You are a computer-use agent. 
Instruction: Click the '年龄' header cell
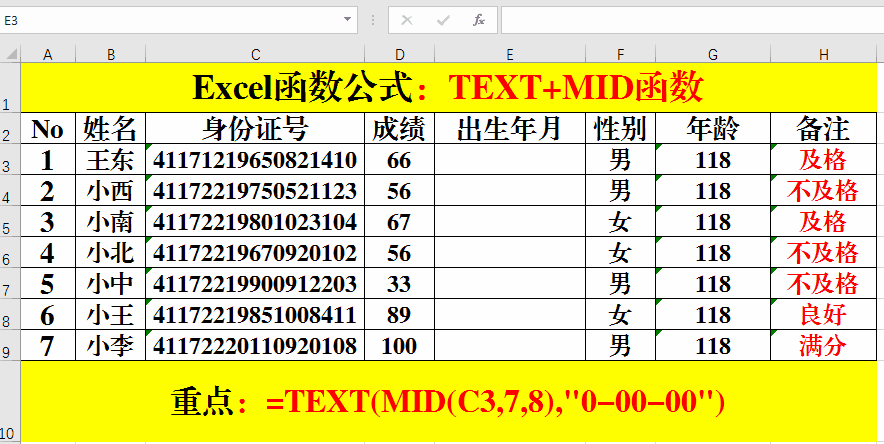click(x=713, y=128)
